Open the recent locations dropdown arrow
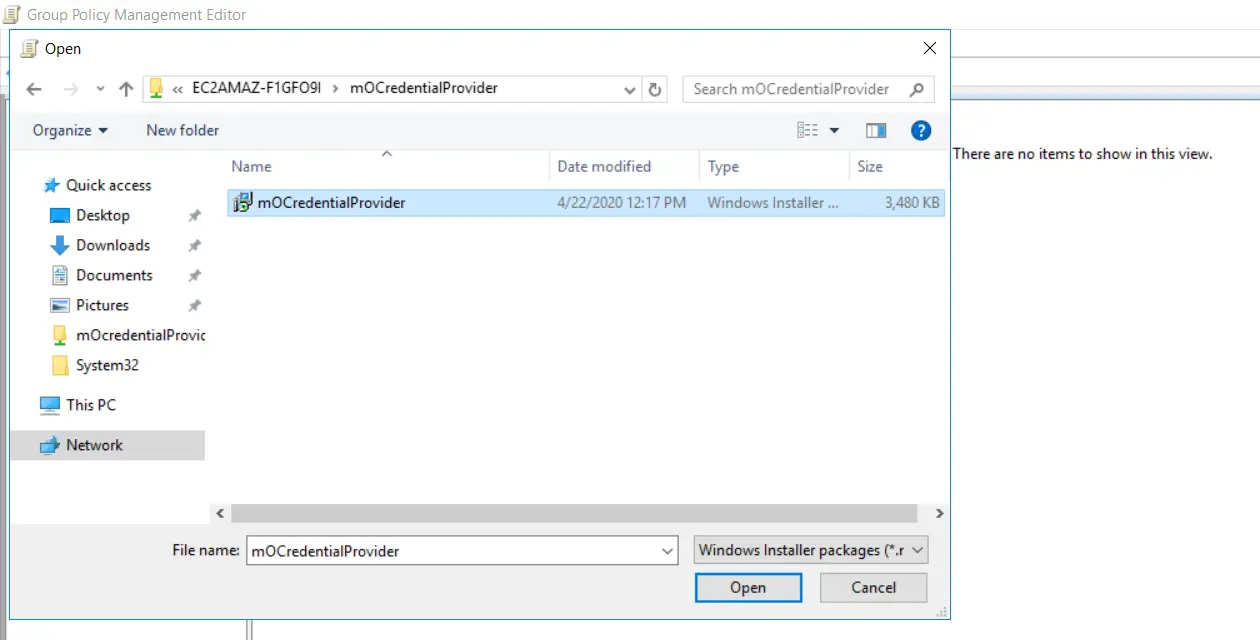Viewport: 1260px width, 640px height. (100, 89)
